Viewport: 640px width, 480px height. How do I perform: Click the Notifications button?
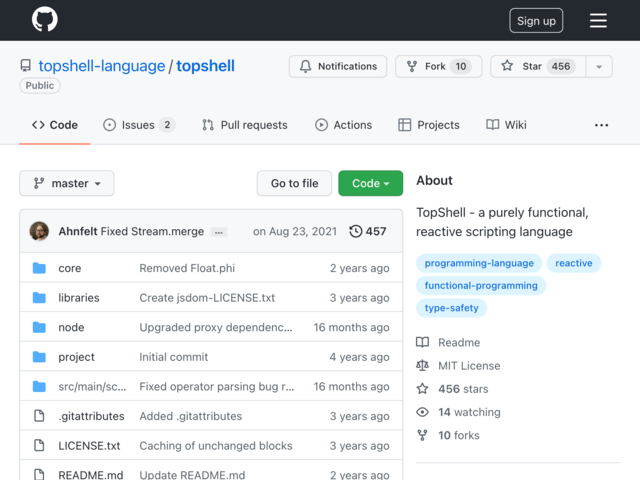(x=338, y=67)
